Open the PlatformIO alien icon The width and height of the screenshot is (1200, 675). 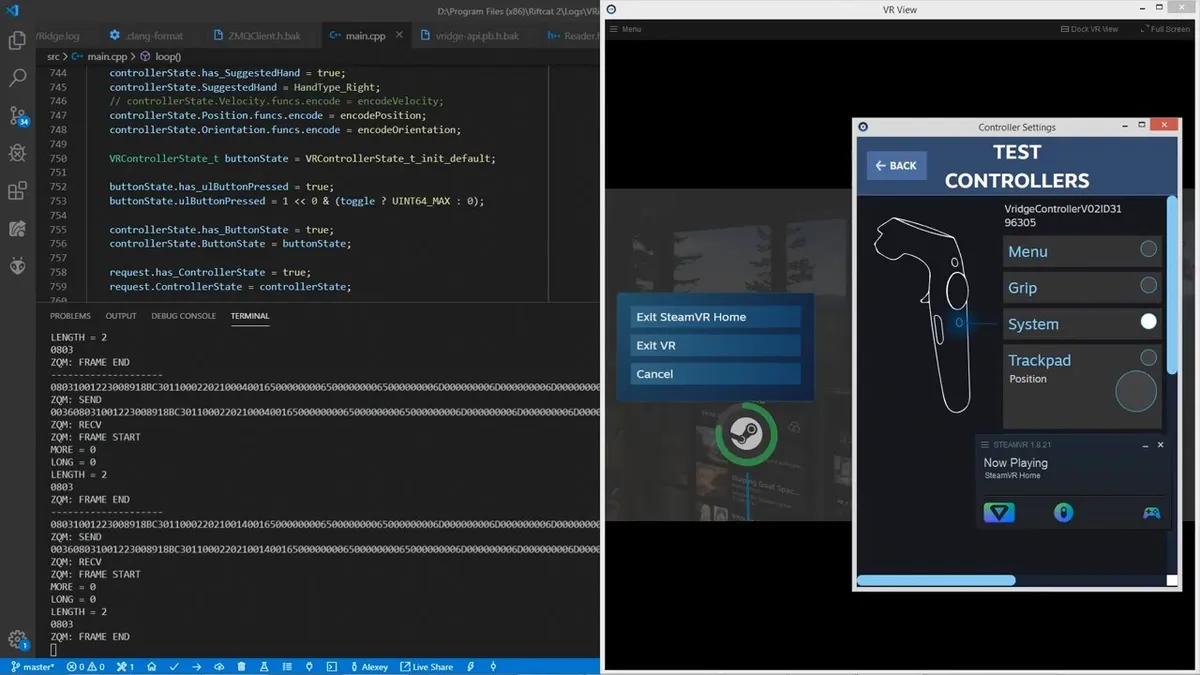(17, 266)
